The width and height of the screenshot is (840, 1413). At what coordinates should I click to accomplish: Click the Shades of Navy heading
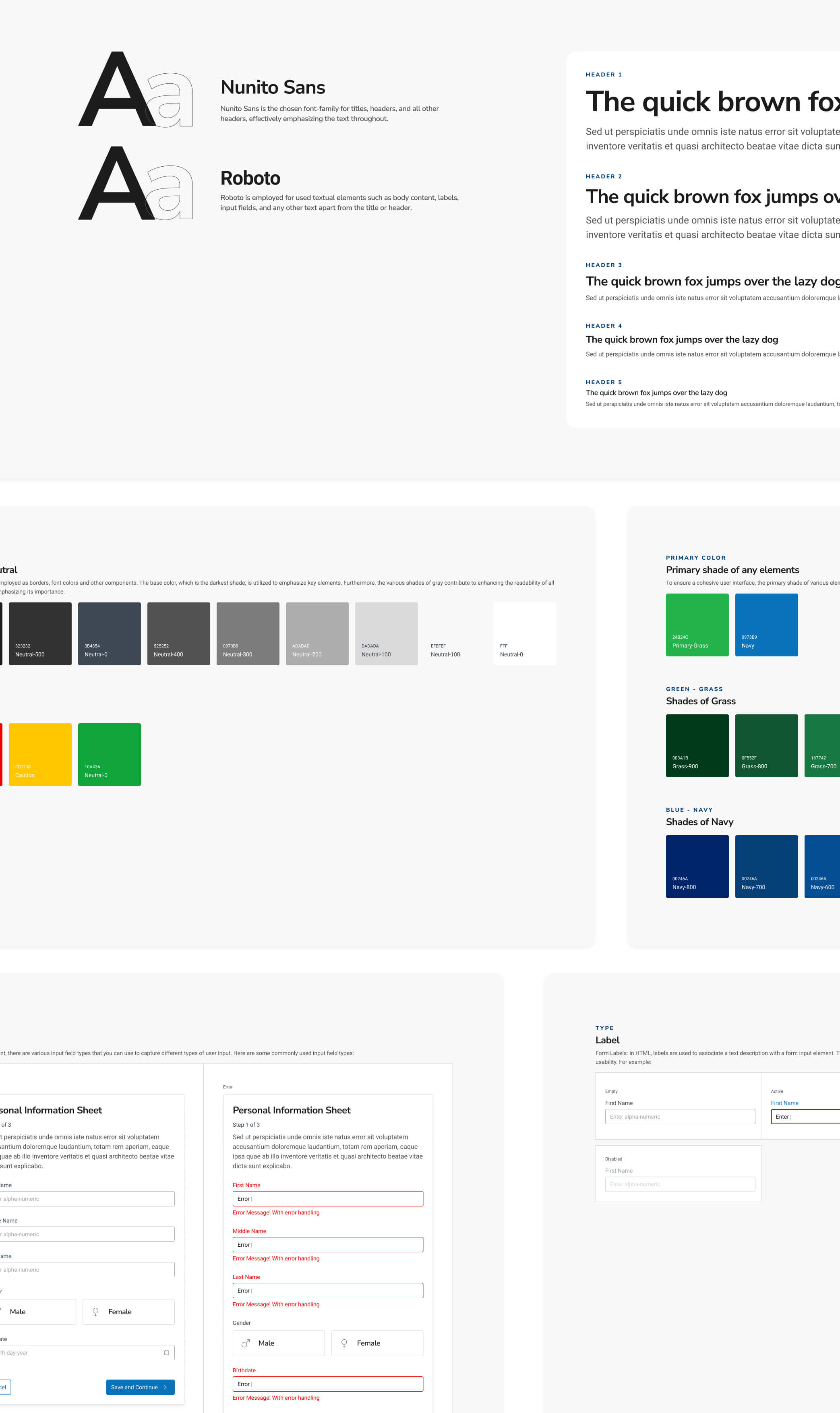click(x=699, y=821)
